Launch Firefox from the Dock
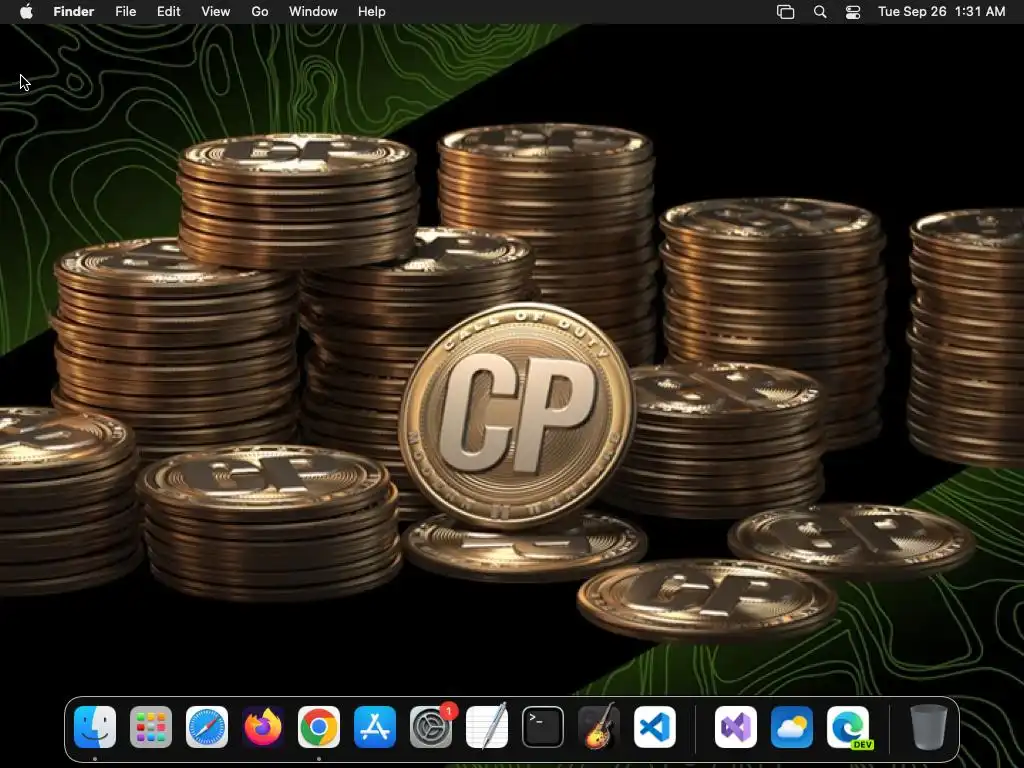This screenshot has height=768, width=1024. (x=263, y=727)
